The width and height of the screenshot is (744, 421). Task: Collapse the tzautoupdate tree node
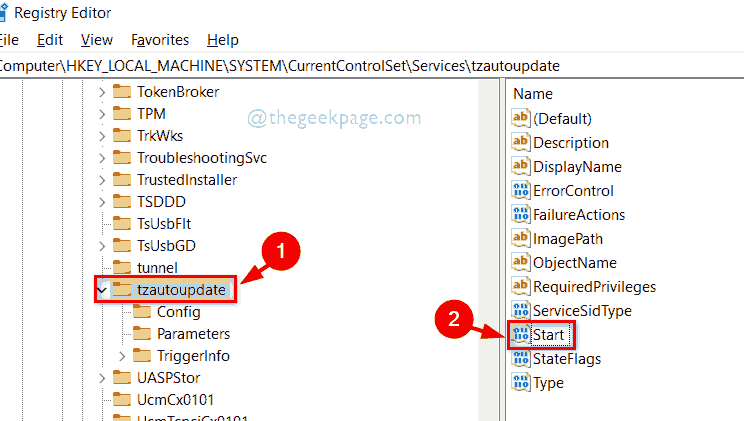(x=101, y=290)
